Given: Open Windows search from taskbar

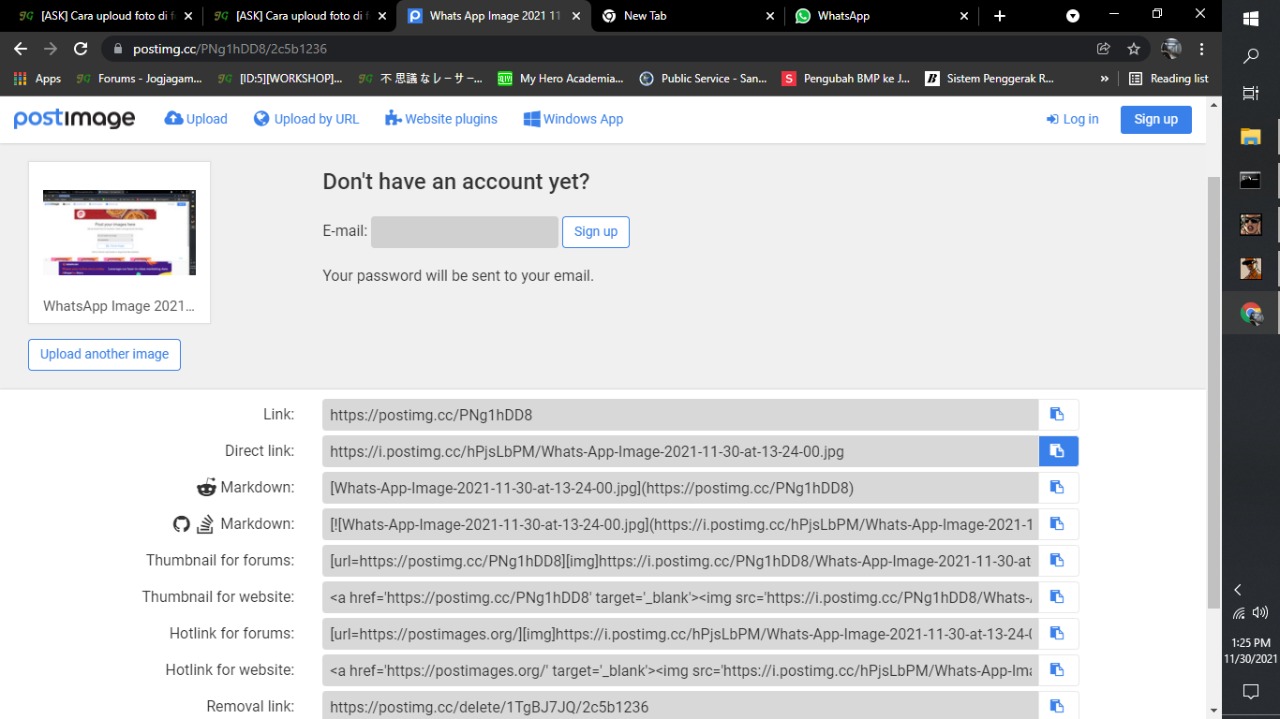Looking at the screenshot, I should pos(1250,57).
